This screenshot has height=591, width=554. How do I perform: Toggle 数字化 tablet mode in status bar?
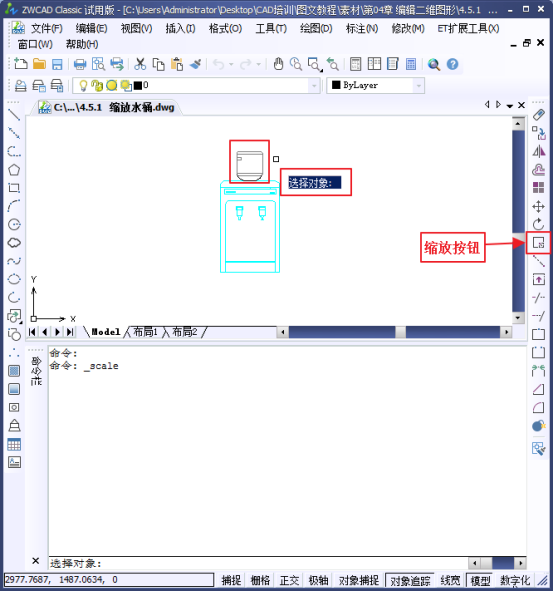tap(515, 580)
